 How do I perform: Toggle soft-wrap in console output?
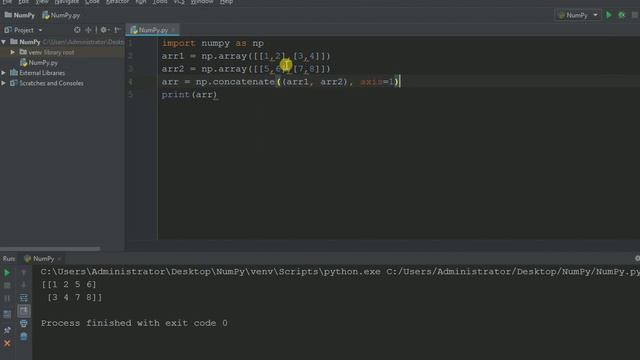click(24, 298)
